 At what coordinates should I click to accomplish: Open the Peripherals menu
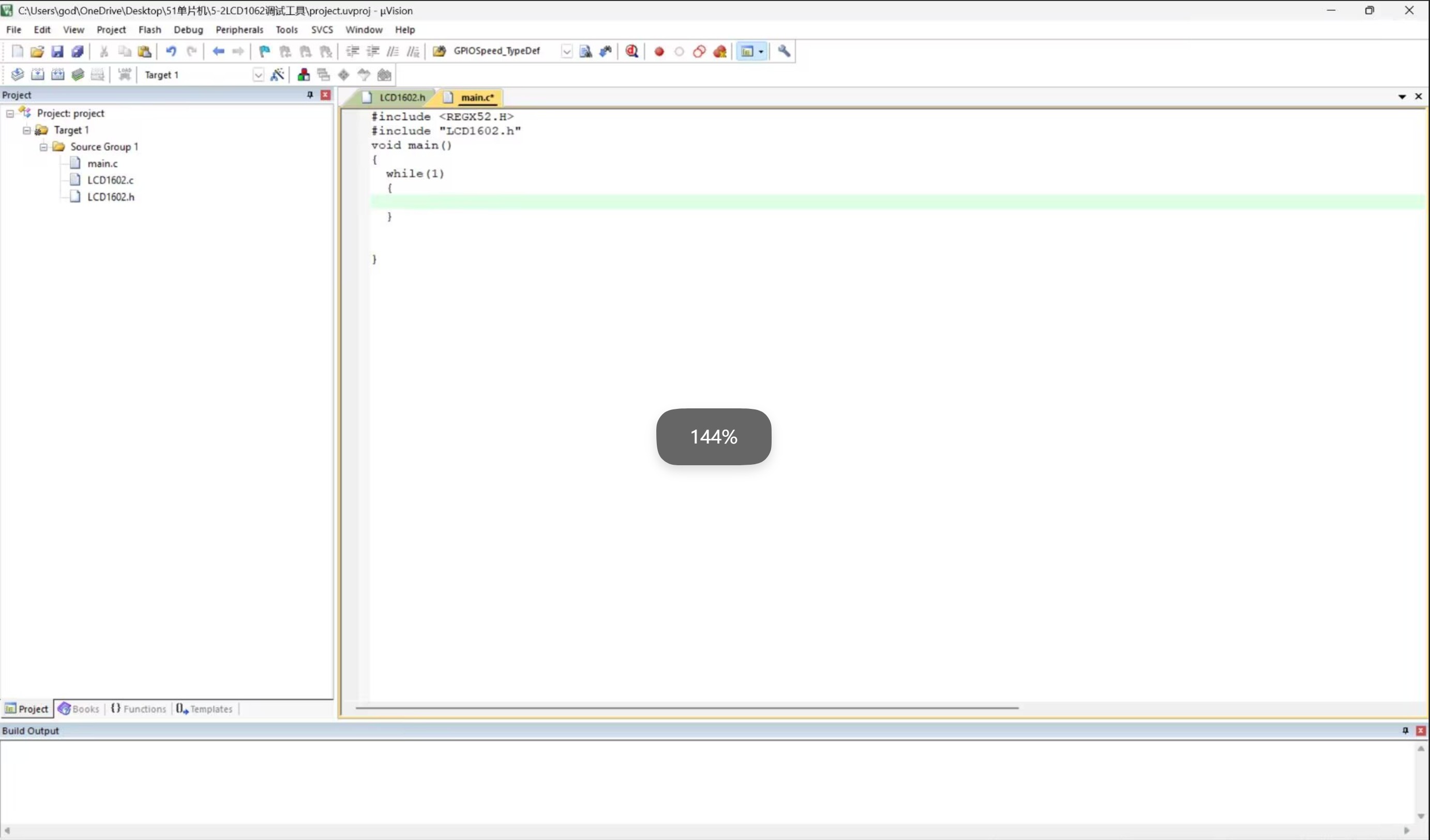click(239, 29)
